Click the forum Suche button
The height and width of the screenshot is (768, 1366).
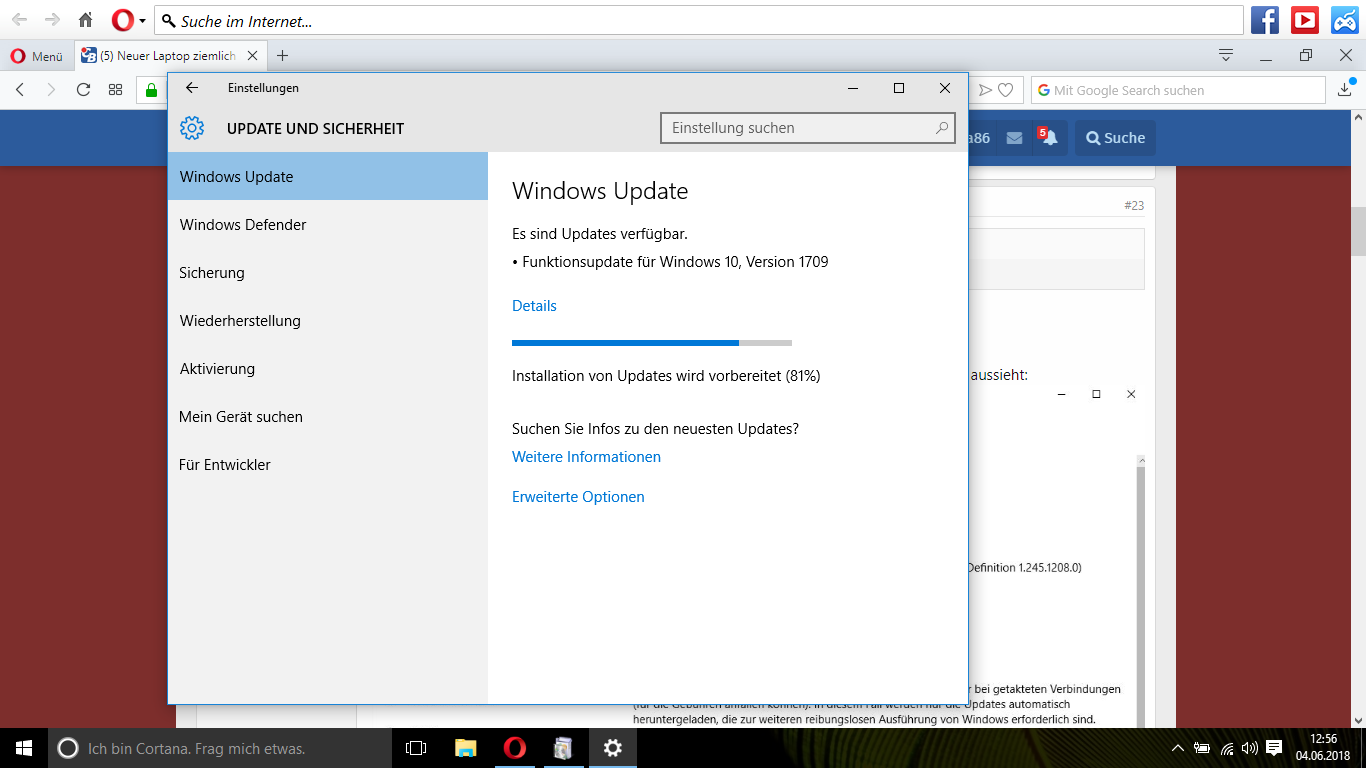point(1115,138)
